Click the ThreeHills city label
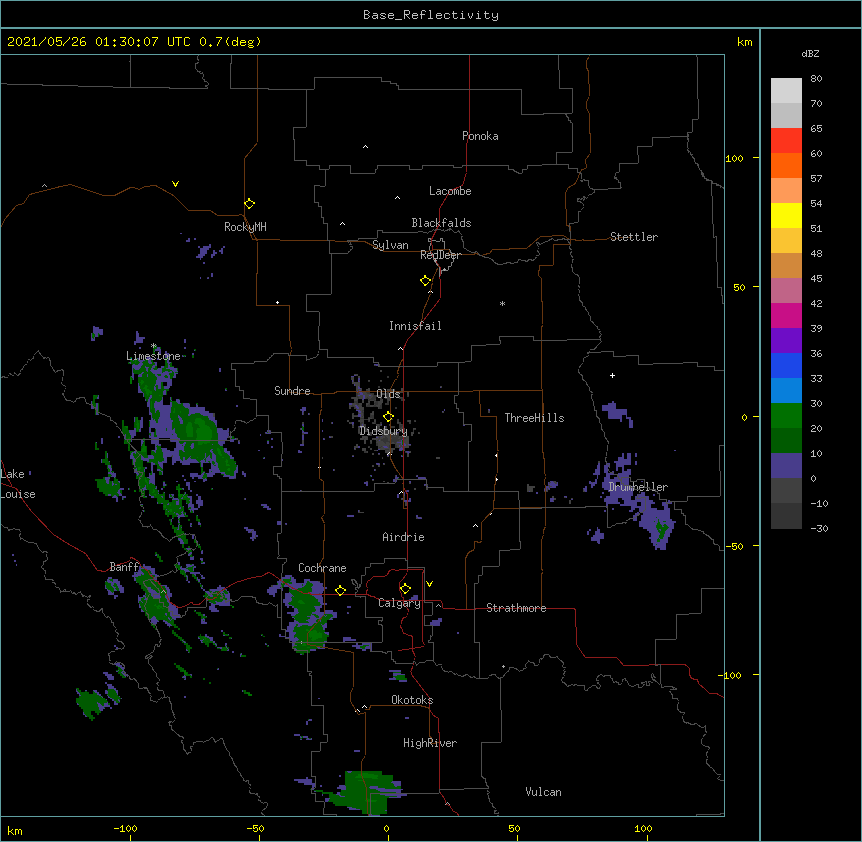 [x=534, y=418]
